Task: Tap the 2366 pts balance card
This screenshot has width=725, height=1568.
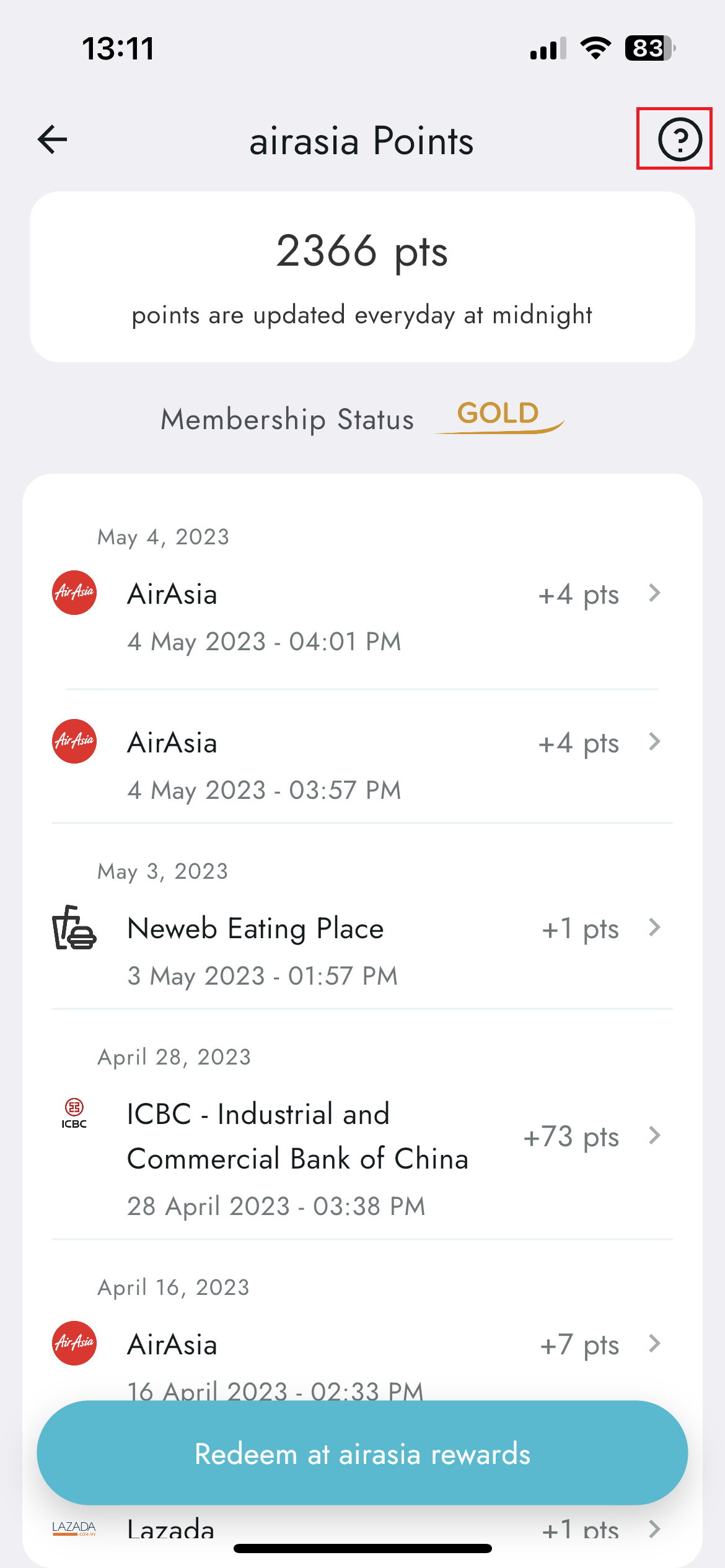Action: [x=362, y=277]
